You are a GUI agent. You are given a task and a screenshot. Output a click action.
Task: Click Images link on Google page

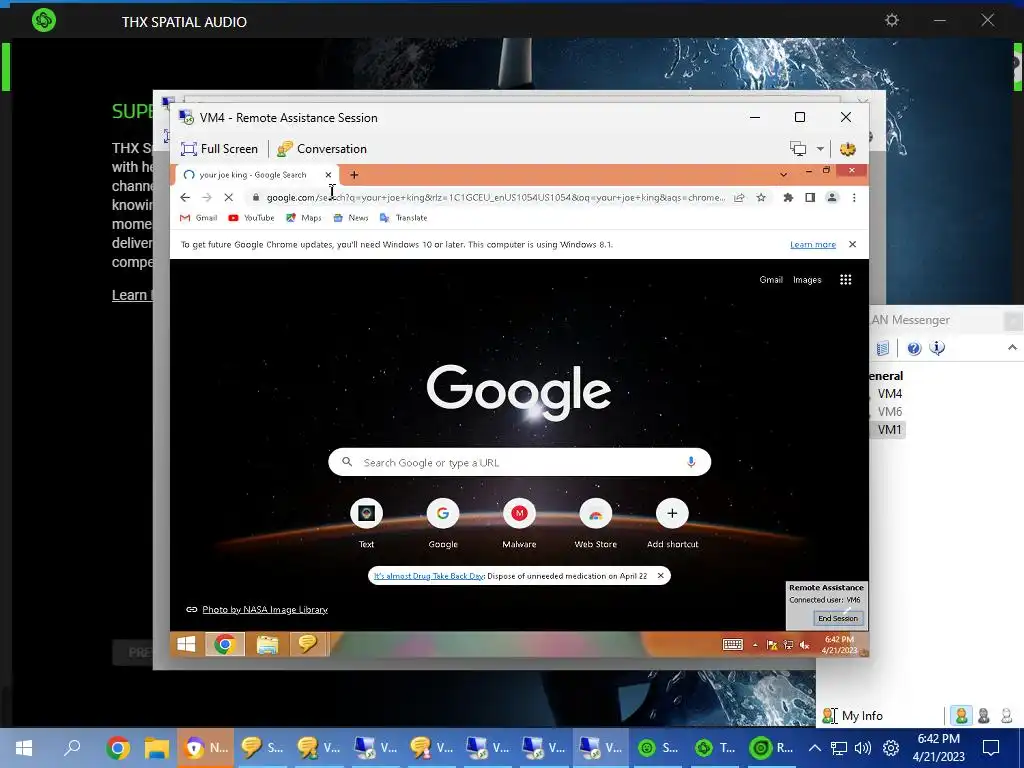point(807,280)
